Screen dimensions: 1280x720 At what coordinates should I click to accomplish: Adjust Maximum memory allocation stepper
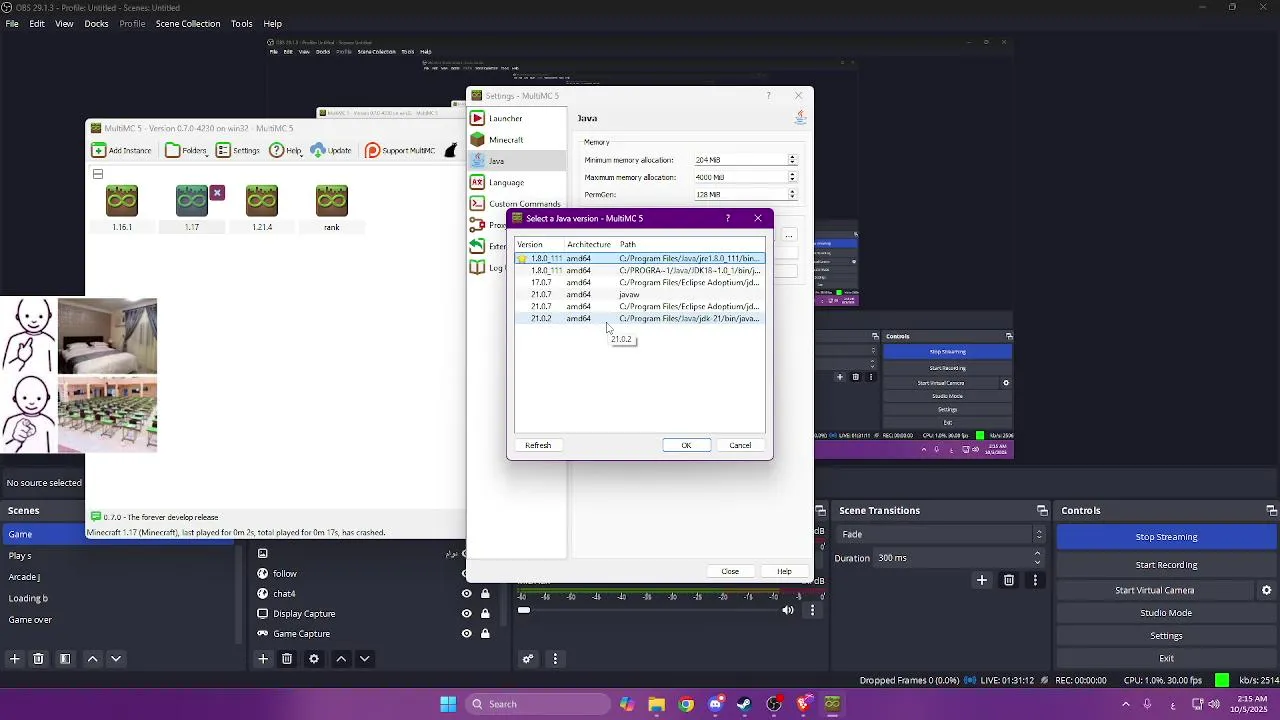(792, 178)
